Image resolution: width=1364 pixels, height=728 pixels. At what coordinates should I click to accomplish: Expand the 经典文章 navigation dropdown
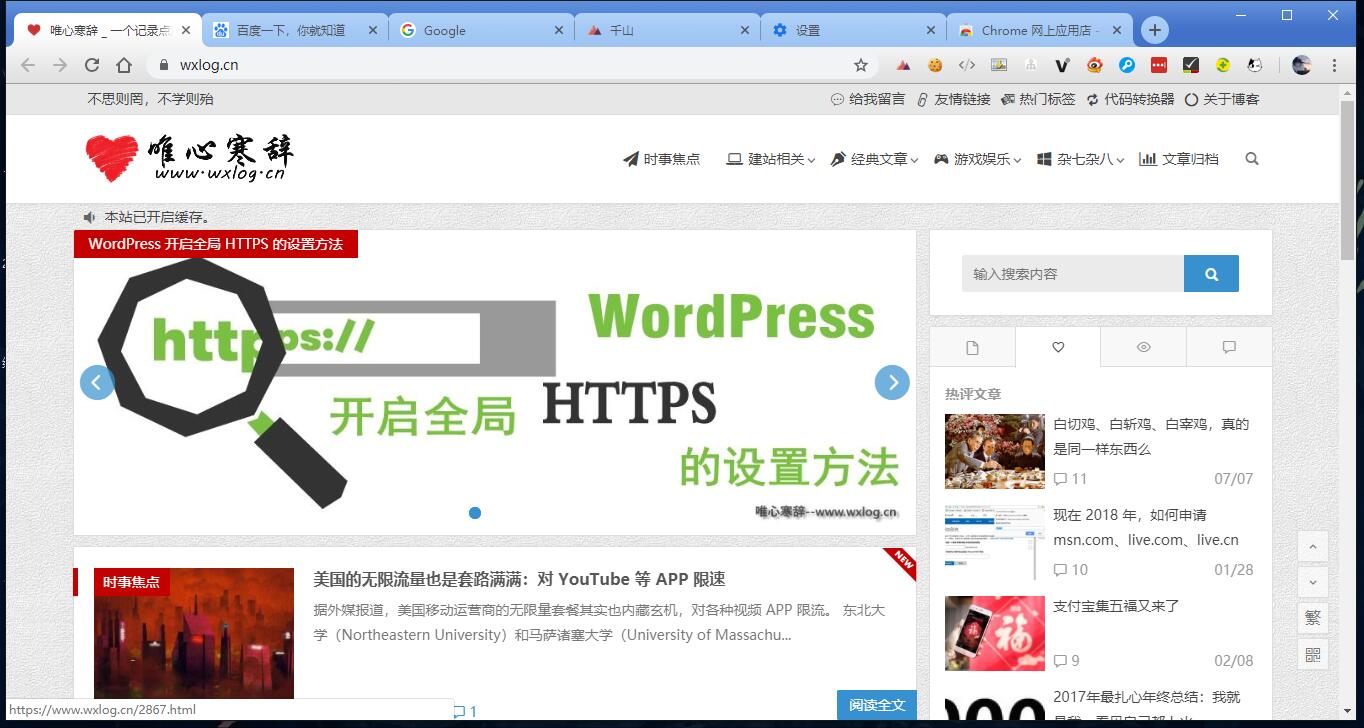[874, 159]
